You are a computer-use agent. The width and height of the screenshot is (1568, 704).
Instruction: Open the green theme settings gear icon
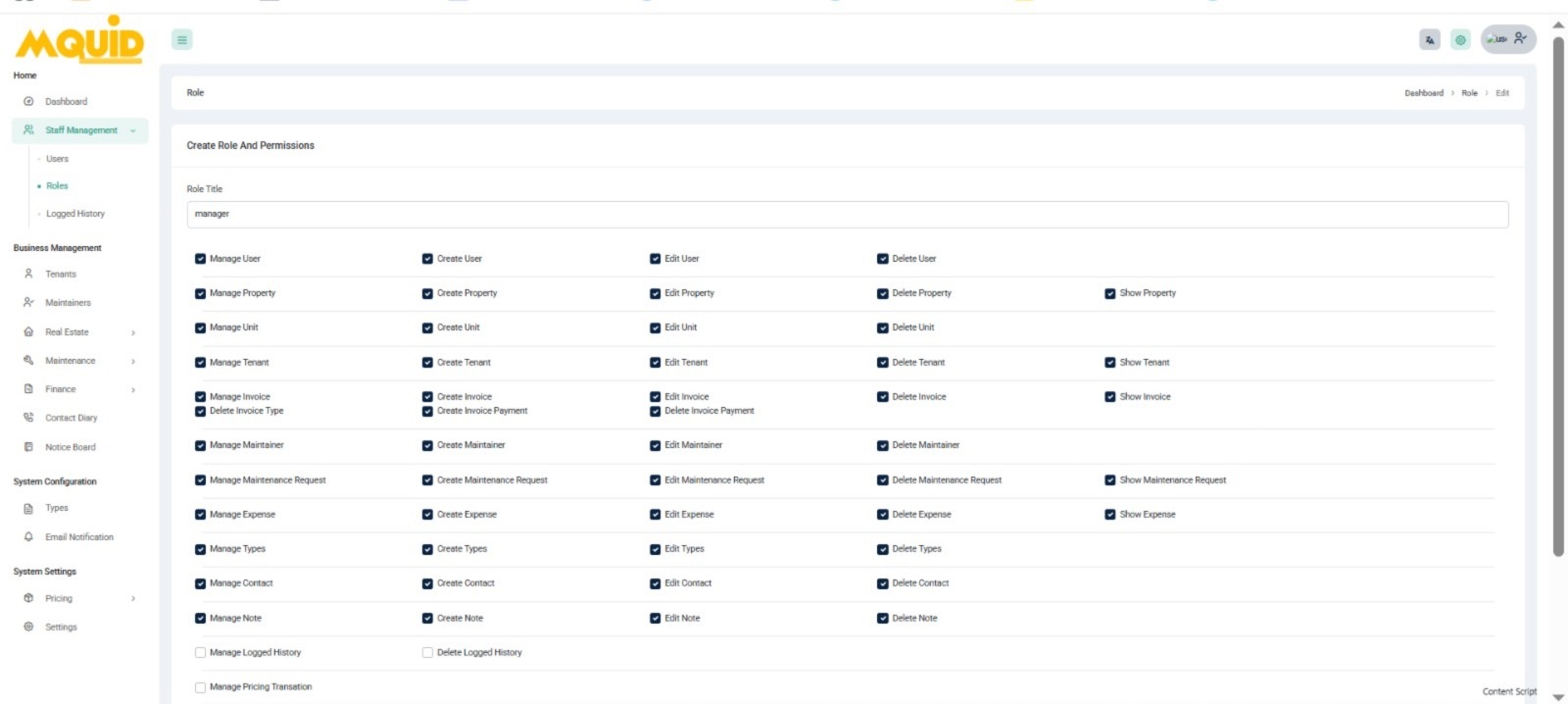tap(1460, 39)
